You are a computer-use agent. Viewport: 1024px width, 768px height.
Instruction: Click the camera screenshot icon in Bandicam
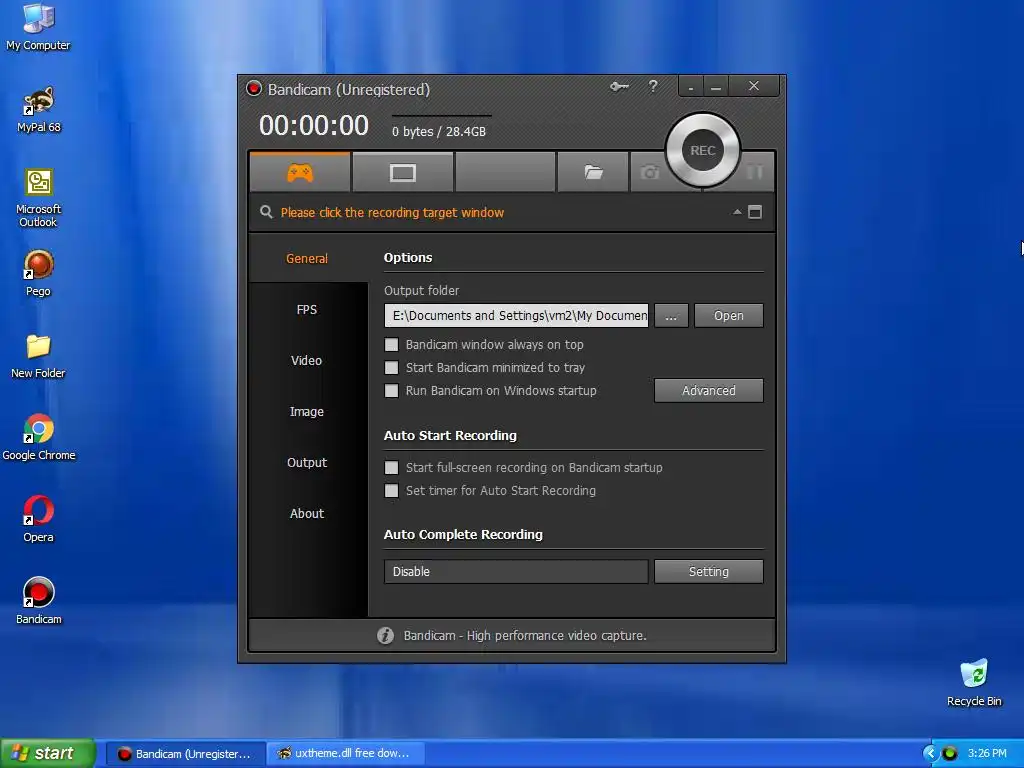click(x=649, y=172)
